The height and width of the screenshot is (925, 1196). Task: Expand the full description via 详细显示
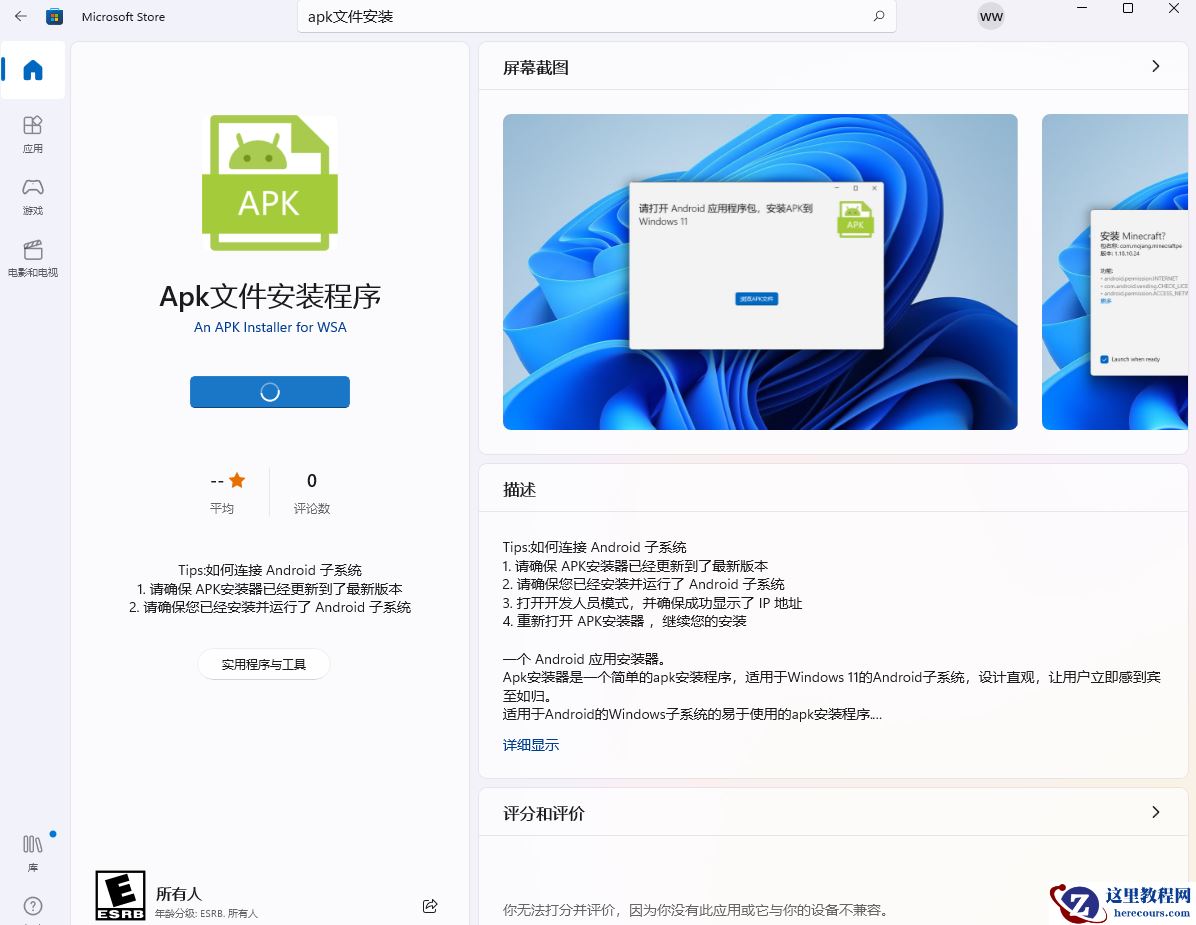pos(530,744)
